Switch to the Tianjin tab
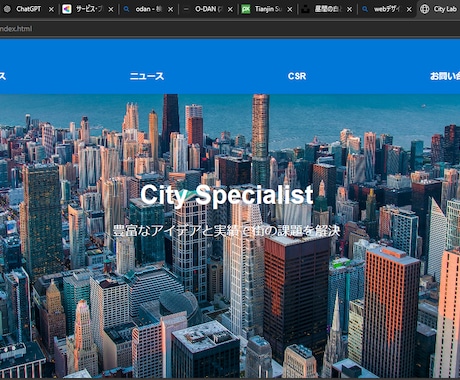 pos(268,9)
